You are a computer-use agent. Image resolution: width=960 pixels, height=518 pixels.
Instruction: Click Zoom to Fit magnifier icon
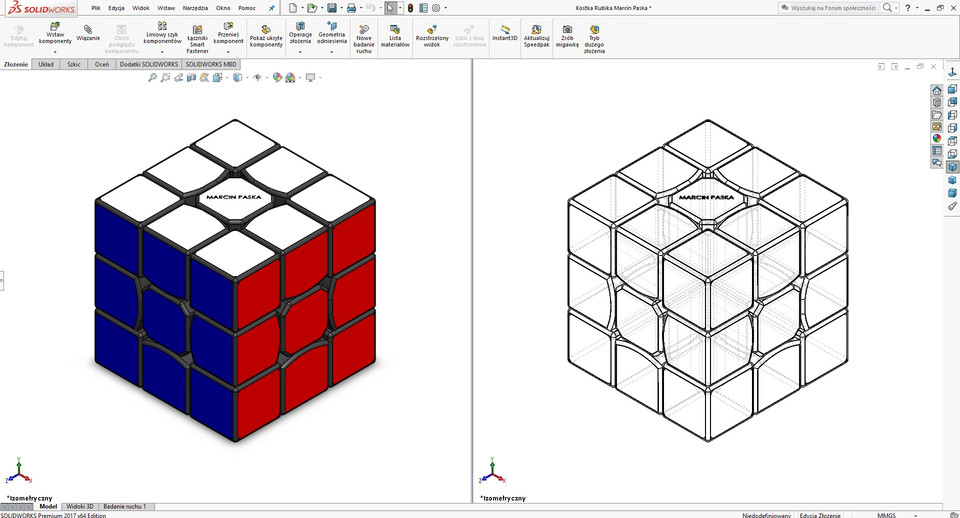152,78
